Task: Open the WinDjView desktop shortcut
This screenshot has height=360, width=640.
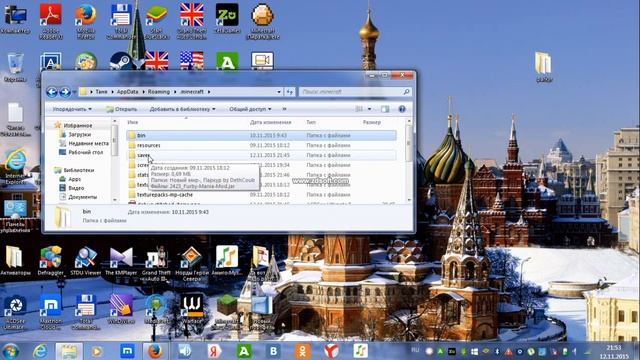Action: click(121, 309)
